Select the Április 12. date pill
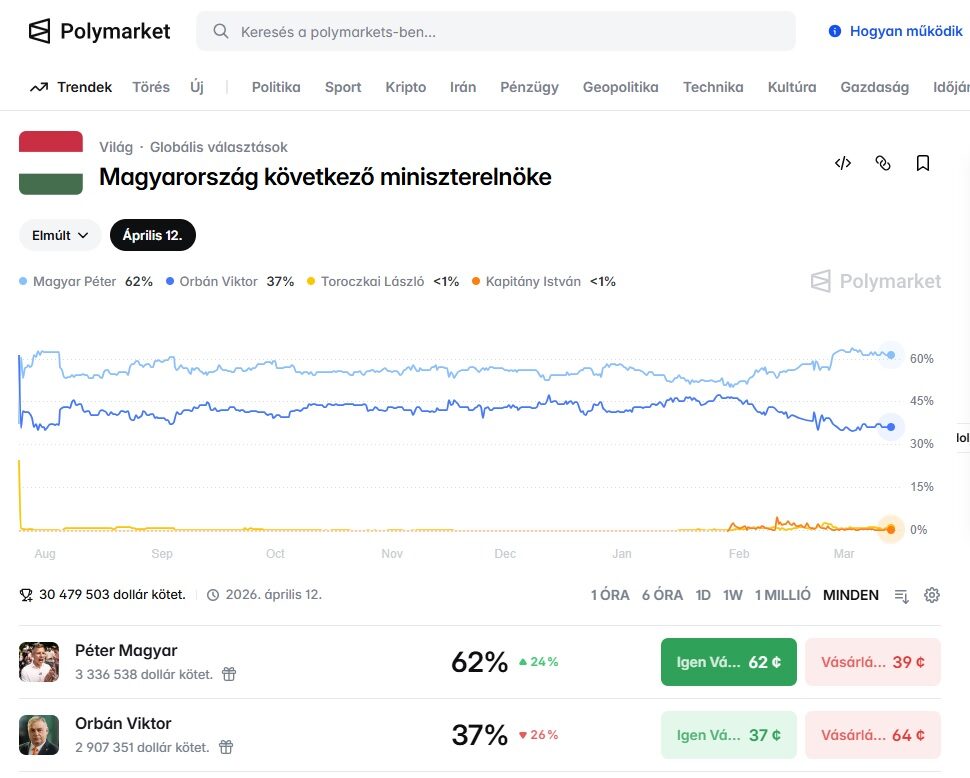This screenshot has height=778, width=970. [153, 235]
